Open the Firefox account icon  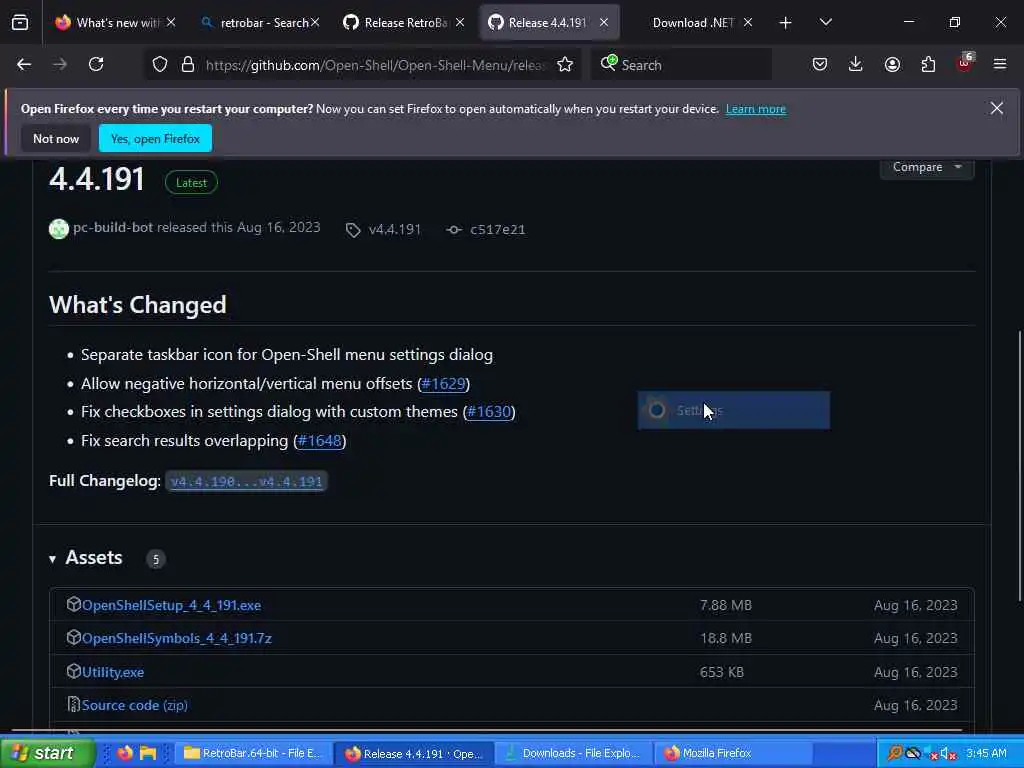click(892, 64)
